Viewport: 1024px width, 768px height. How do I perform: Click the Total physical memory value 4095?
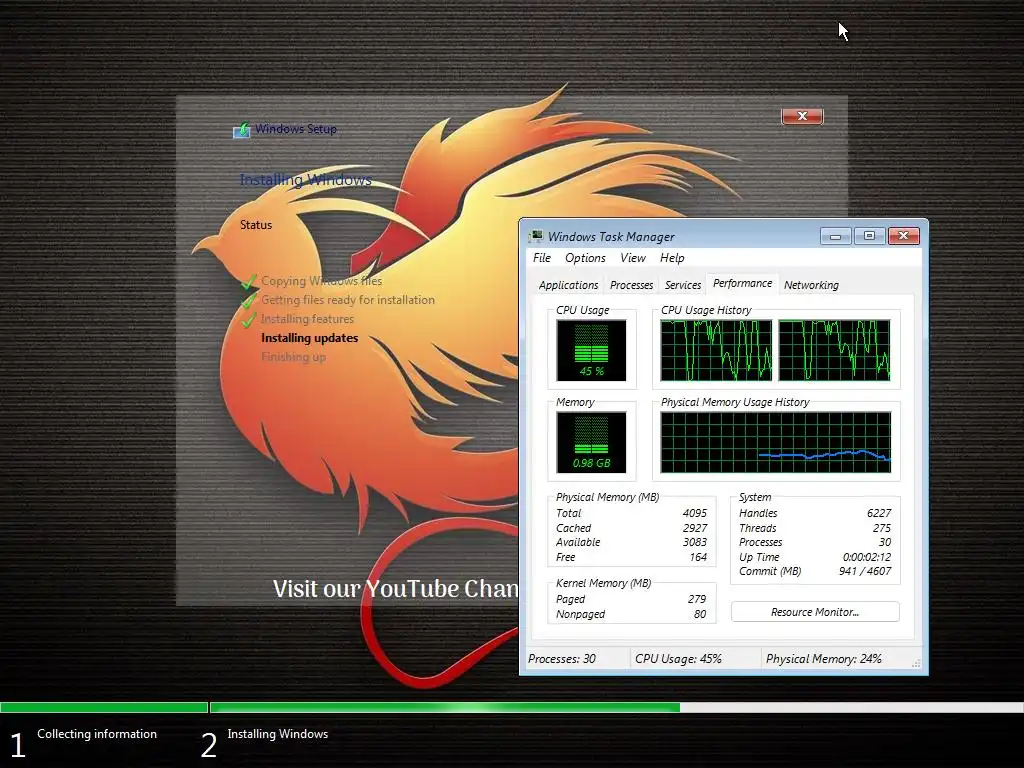tap(695, 513)
